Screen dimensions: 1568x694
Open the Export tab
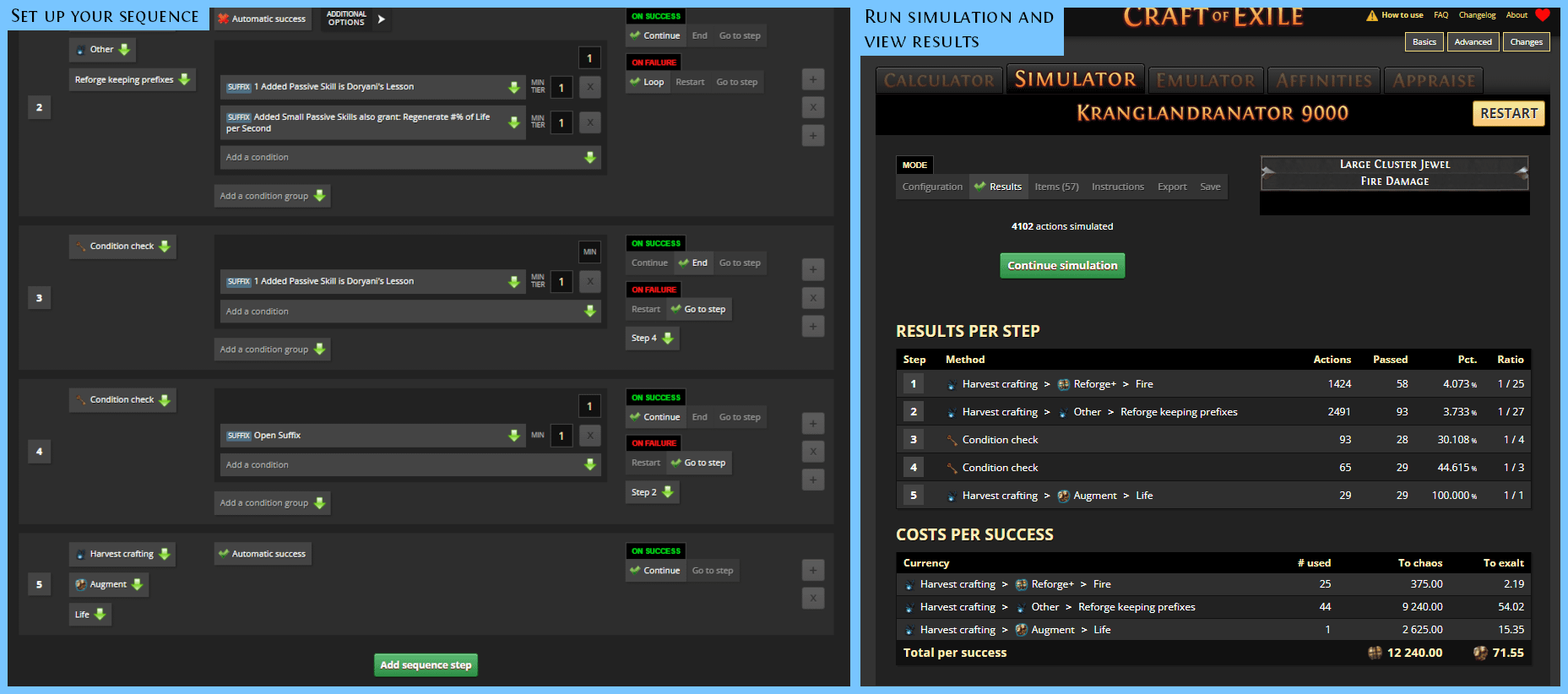[1172, 187]
